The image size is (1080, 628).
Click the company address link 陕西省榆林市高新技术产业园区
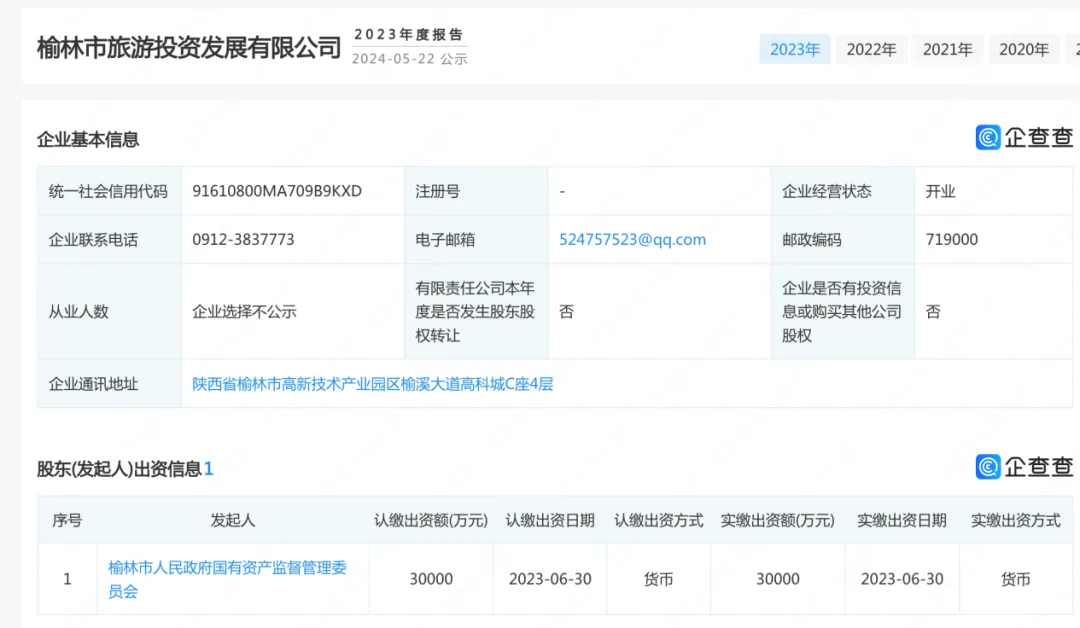tap(372, 384)
